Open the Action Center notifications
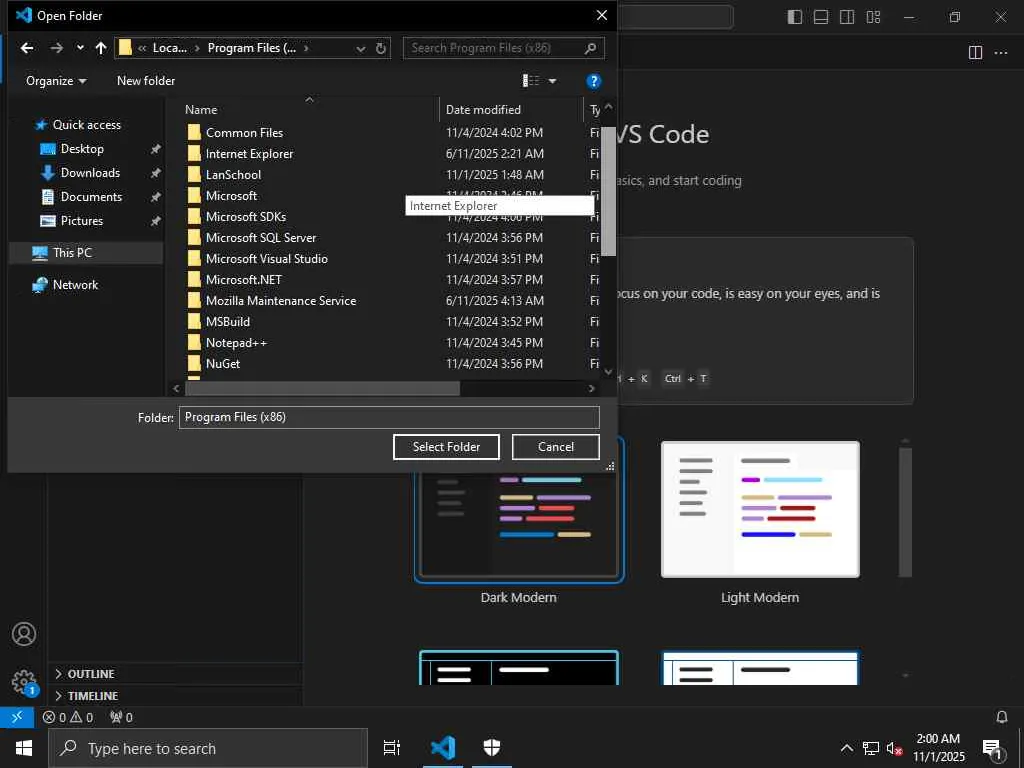 991,748
